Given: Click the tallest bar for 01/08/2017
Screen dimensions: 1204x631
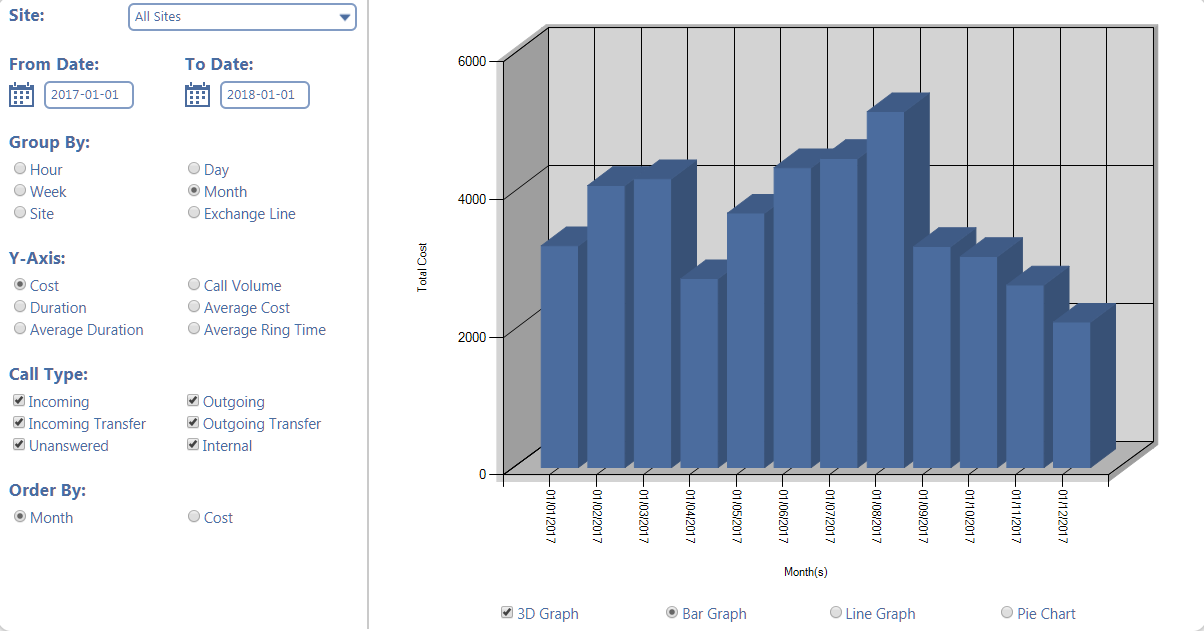Looking at the screenshot, I should [x=885, y=290].
